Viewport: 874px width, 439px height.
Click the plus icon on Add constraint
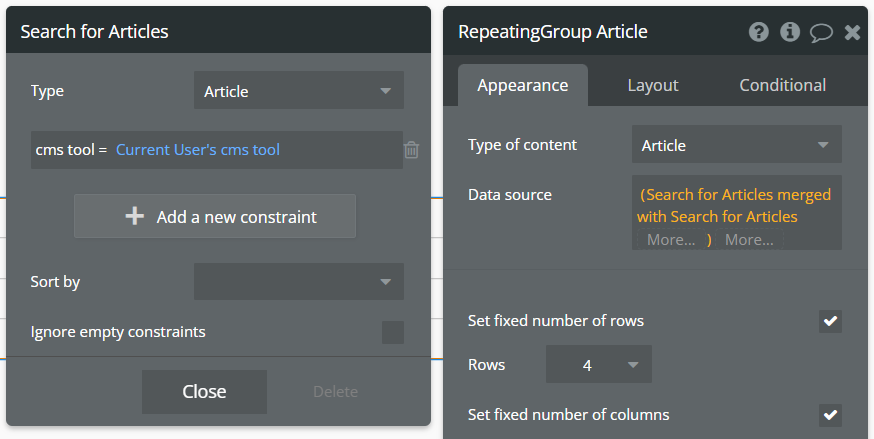click(135, 216)
